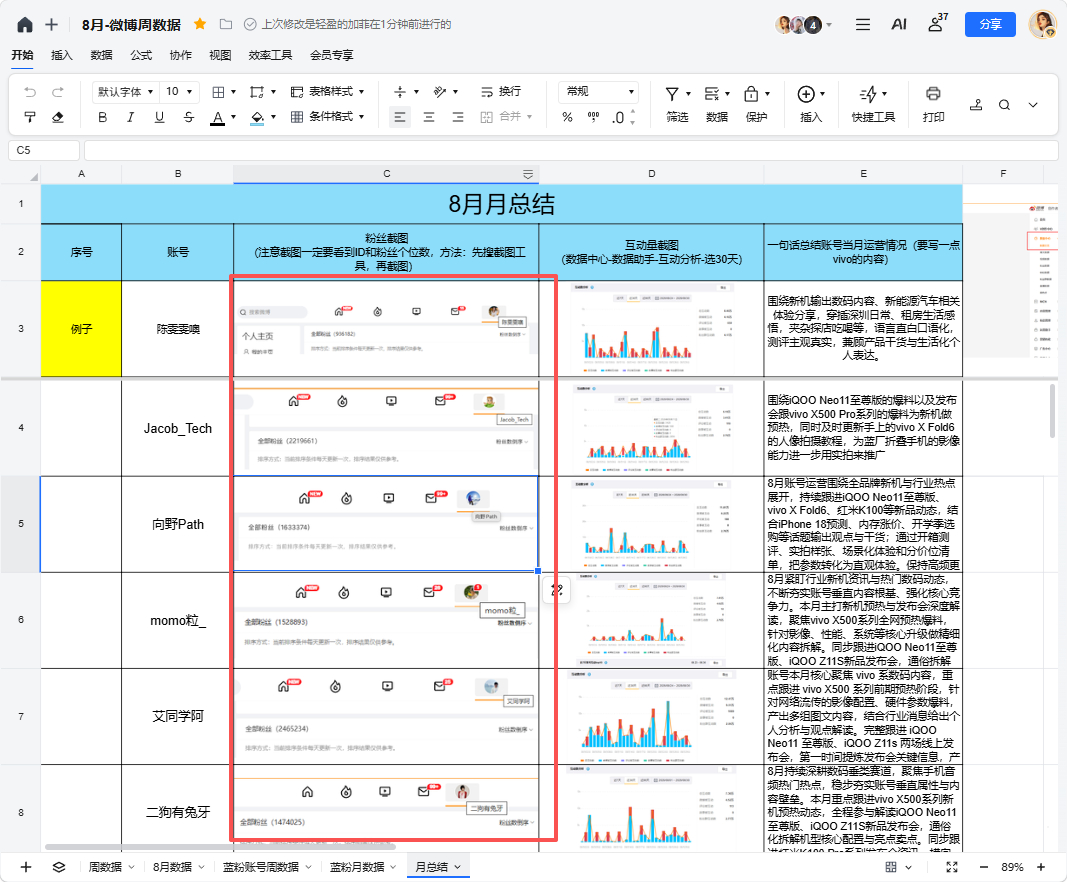Switch to the 数据 ribbon tab
The width and height of the screenshot is (1067, 882).
[x=101, y=55]
